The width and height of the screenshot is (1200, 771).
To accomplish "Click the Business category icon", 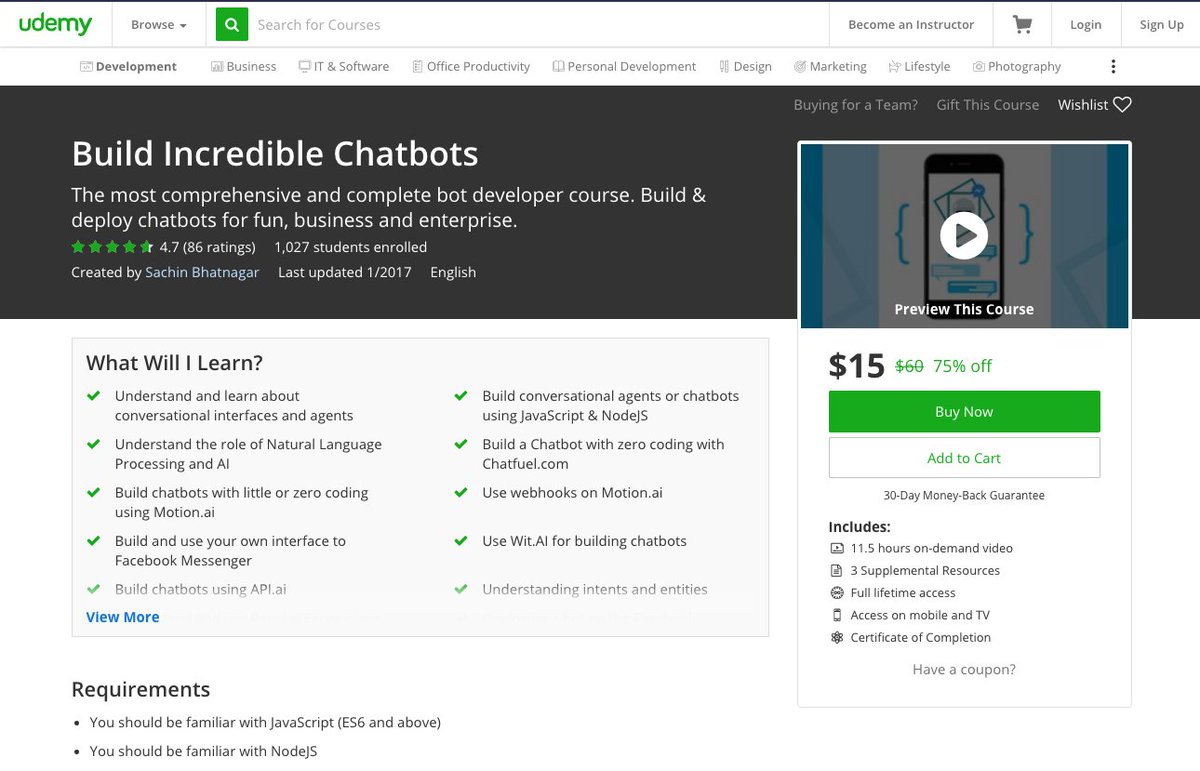I will coord(217,67).
